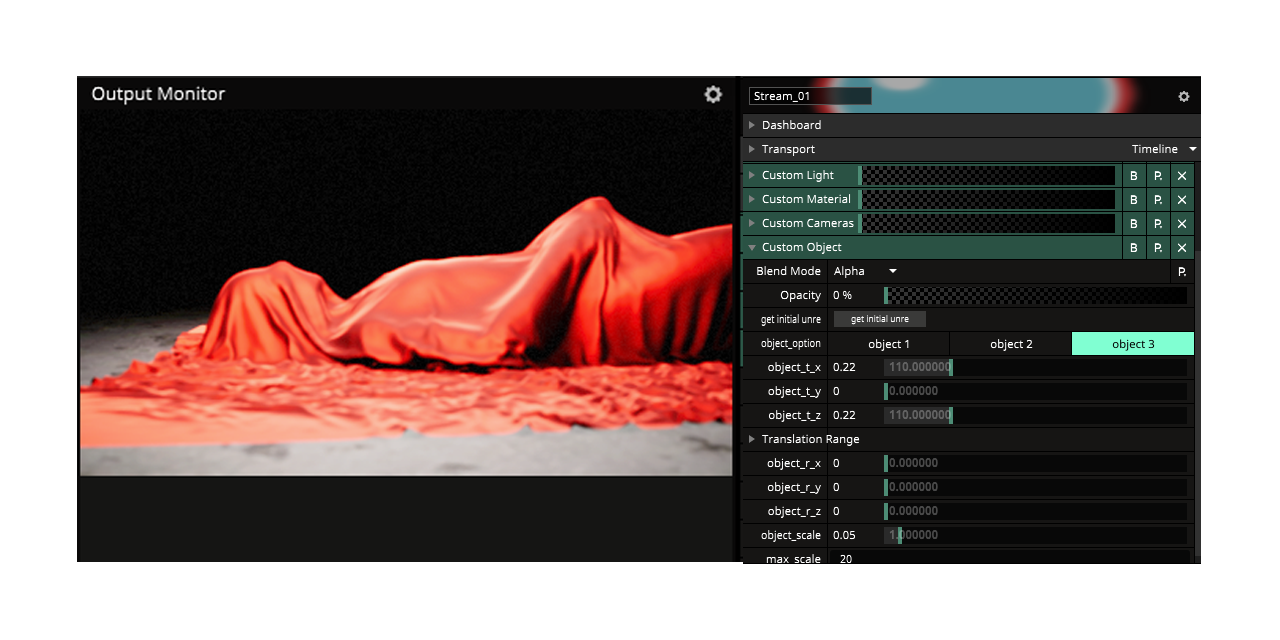Image resolution: width=1280 pixels, height=640 pixels.
Task: Click the B button on Custom Light
Action: 1133,176
